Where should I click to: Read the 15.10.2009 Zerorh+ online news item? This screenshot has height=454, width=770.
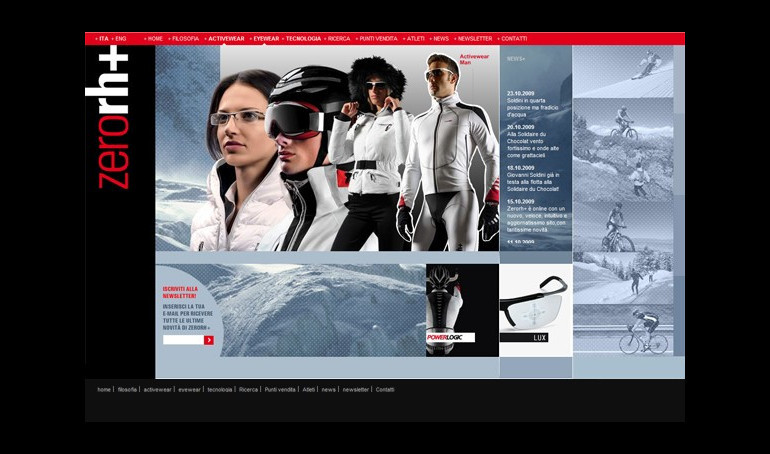coord(536,216)
